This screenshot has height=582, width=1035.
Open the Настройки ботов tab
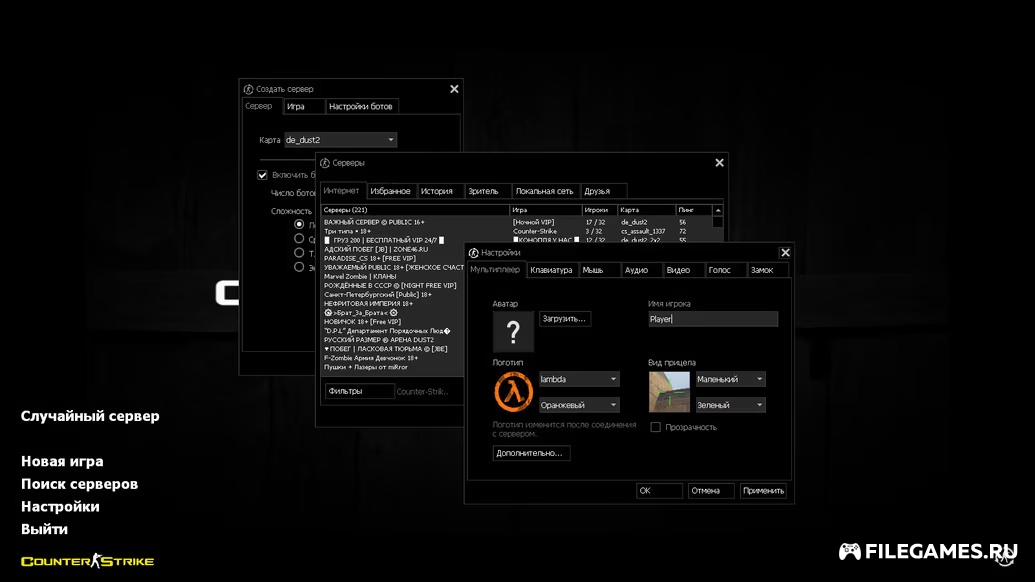[361, 106]
